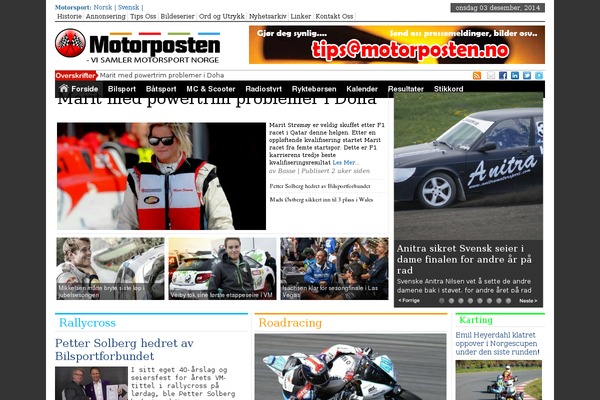Screen dimensions: 600x400
Task: Open the Roadracing section heading
Action: pyautogui.click(x=290, y=323)
